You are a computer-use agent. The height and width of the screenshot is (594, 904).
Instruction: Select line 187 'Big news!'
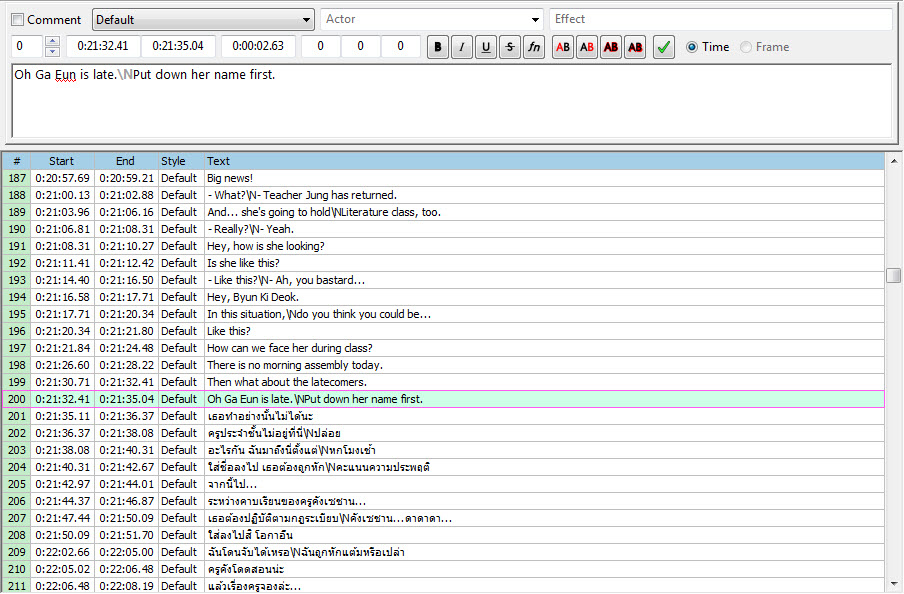[443, 178]
